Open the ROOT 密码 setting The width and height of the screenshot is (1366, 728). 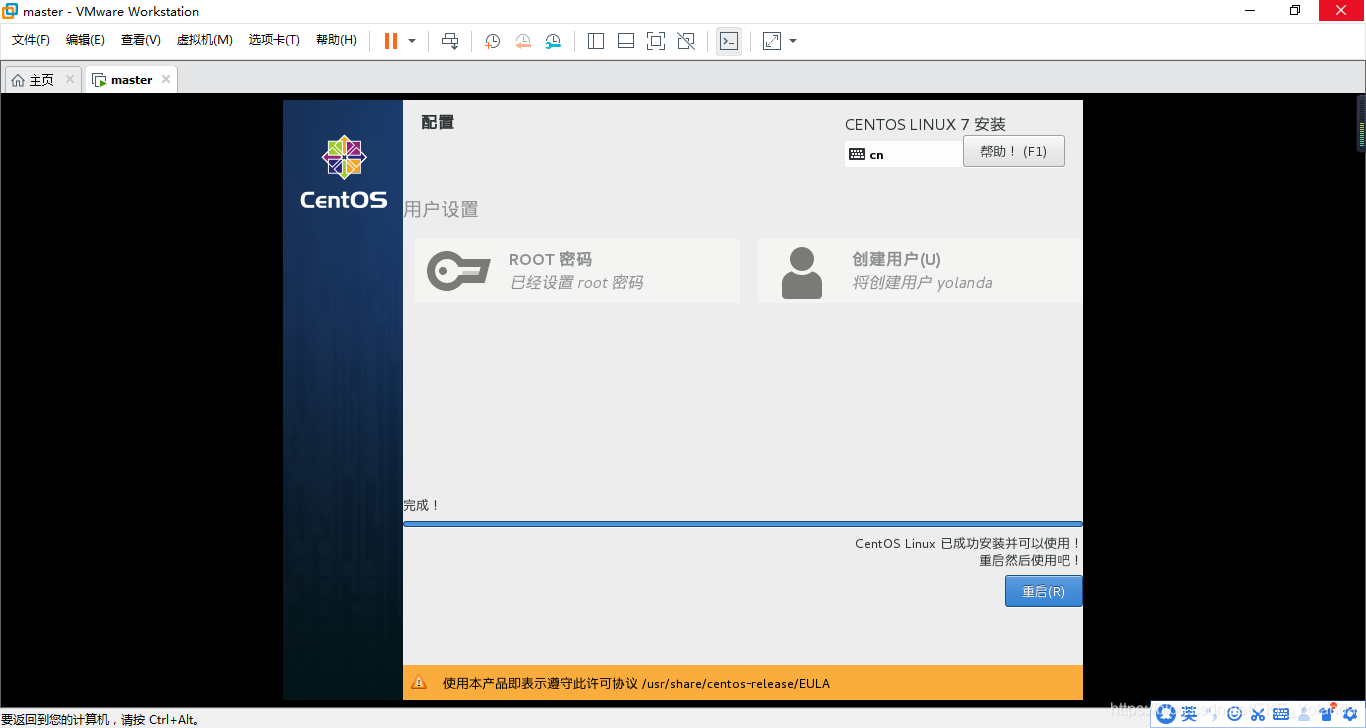pyautogui.click(x=577, y=270)
